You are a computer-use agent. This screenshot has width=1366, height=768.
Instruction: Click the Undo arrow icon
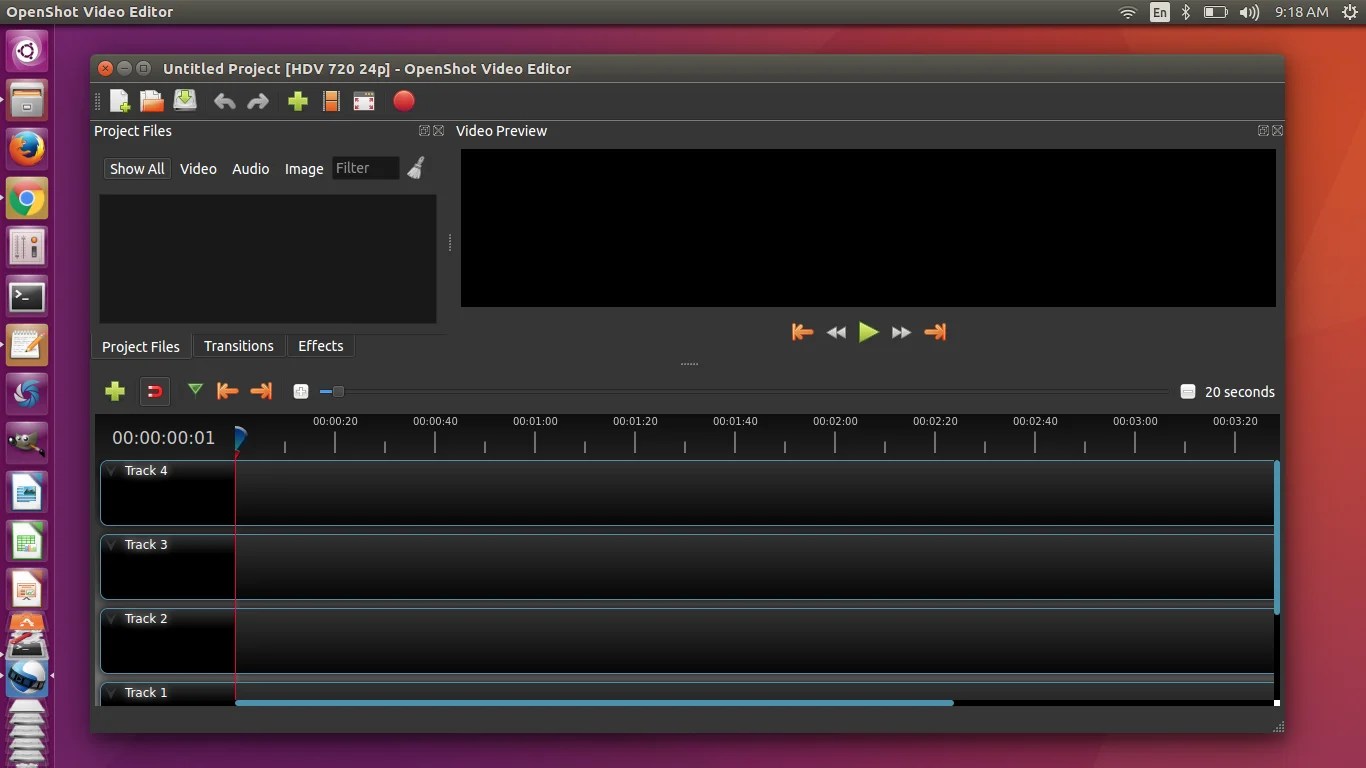pos(224,101)
